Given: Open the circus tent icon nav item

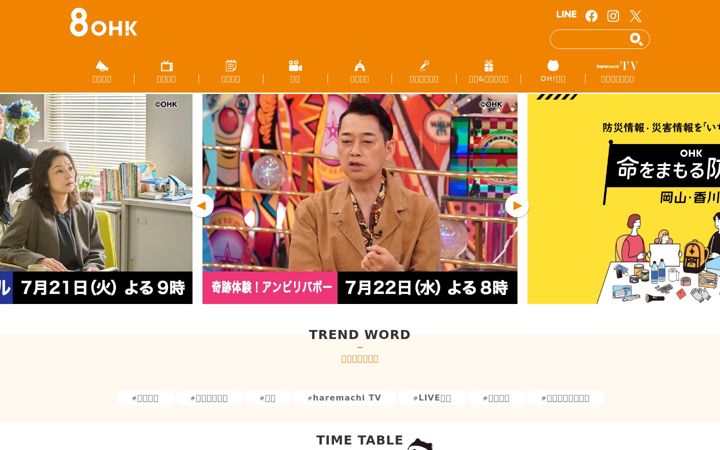Looking at the screenshot, I should coord(360,72).
